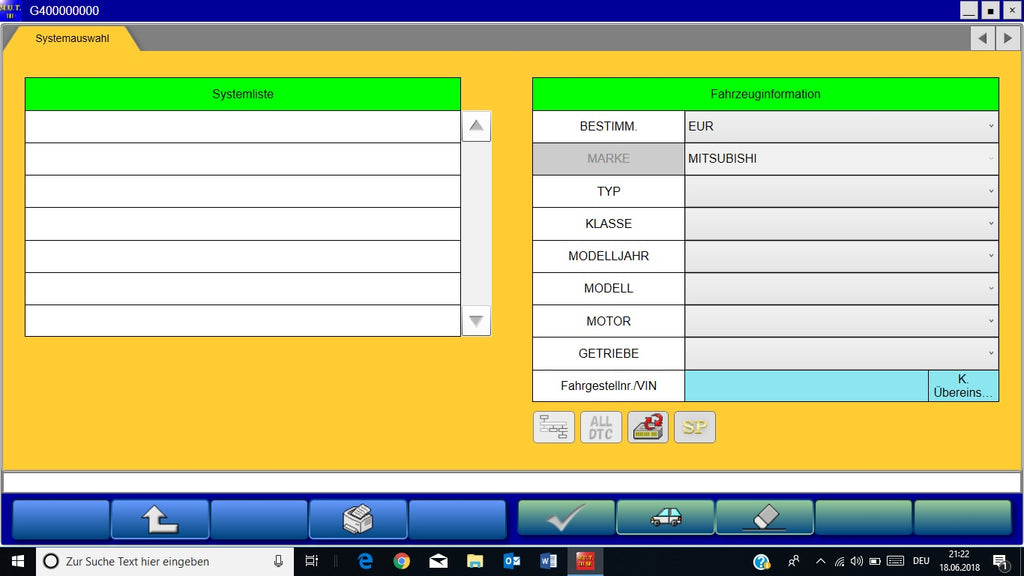Open the touch keyboard tray icon

tap(895, 561)
